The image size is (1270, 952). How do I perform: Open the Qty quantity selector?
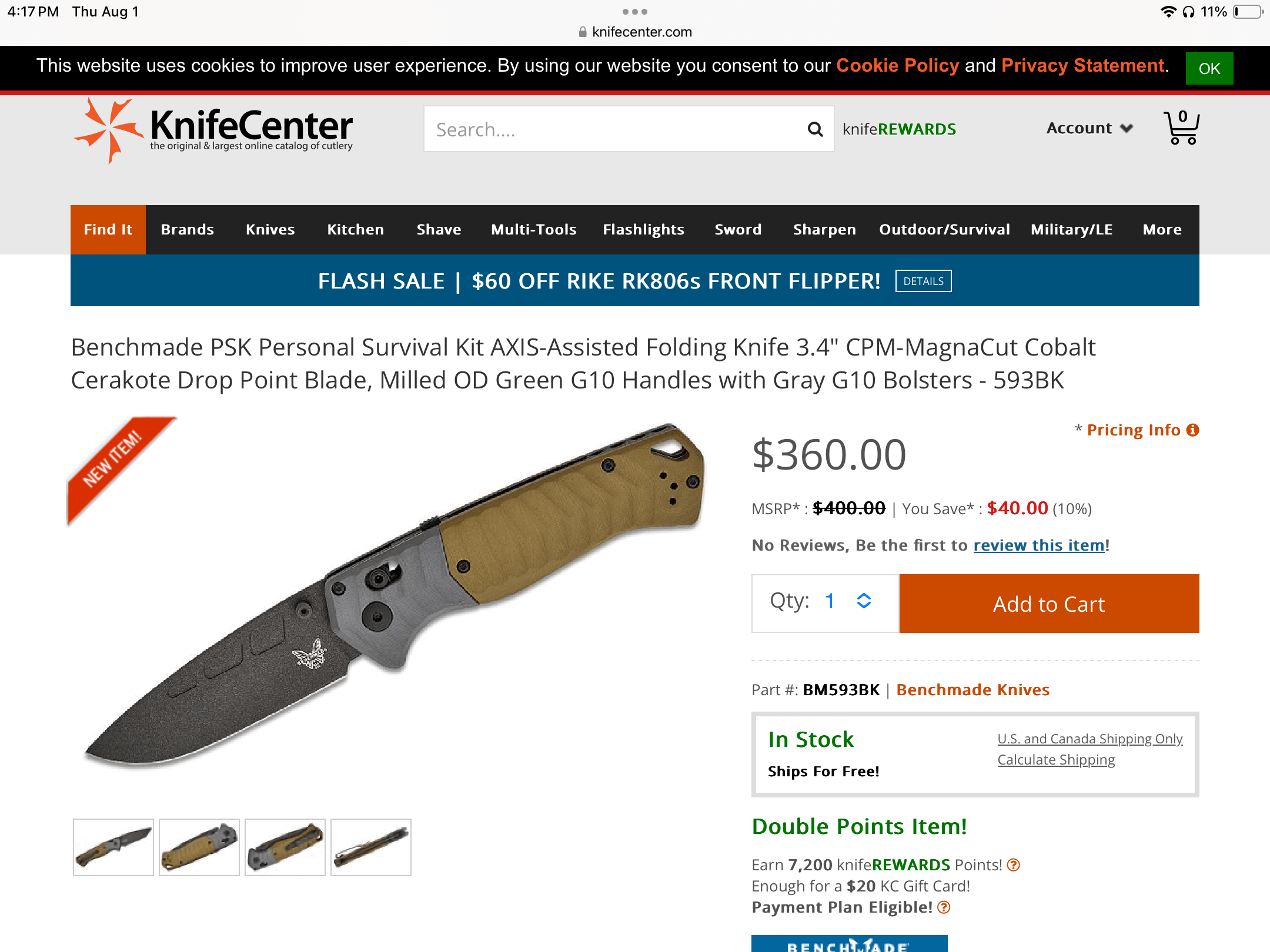pos(825,603)
